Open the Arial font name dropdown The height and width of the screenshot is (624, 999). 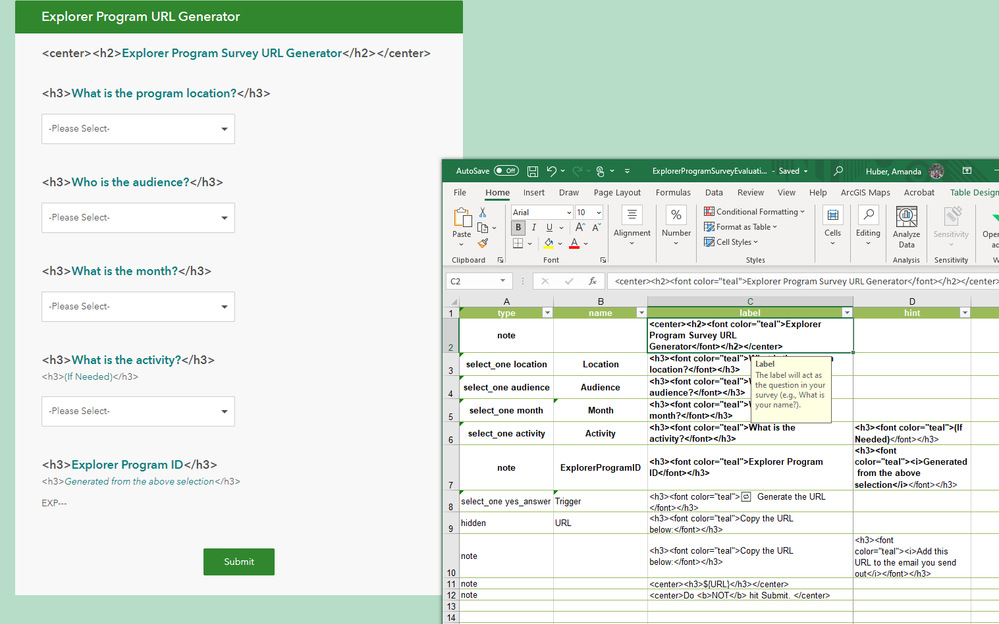[x=541, y=212]
